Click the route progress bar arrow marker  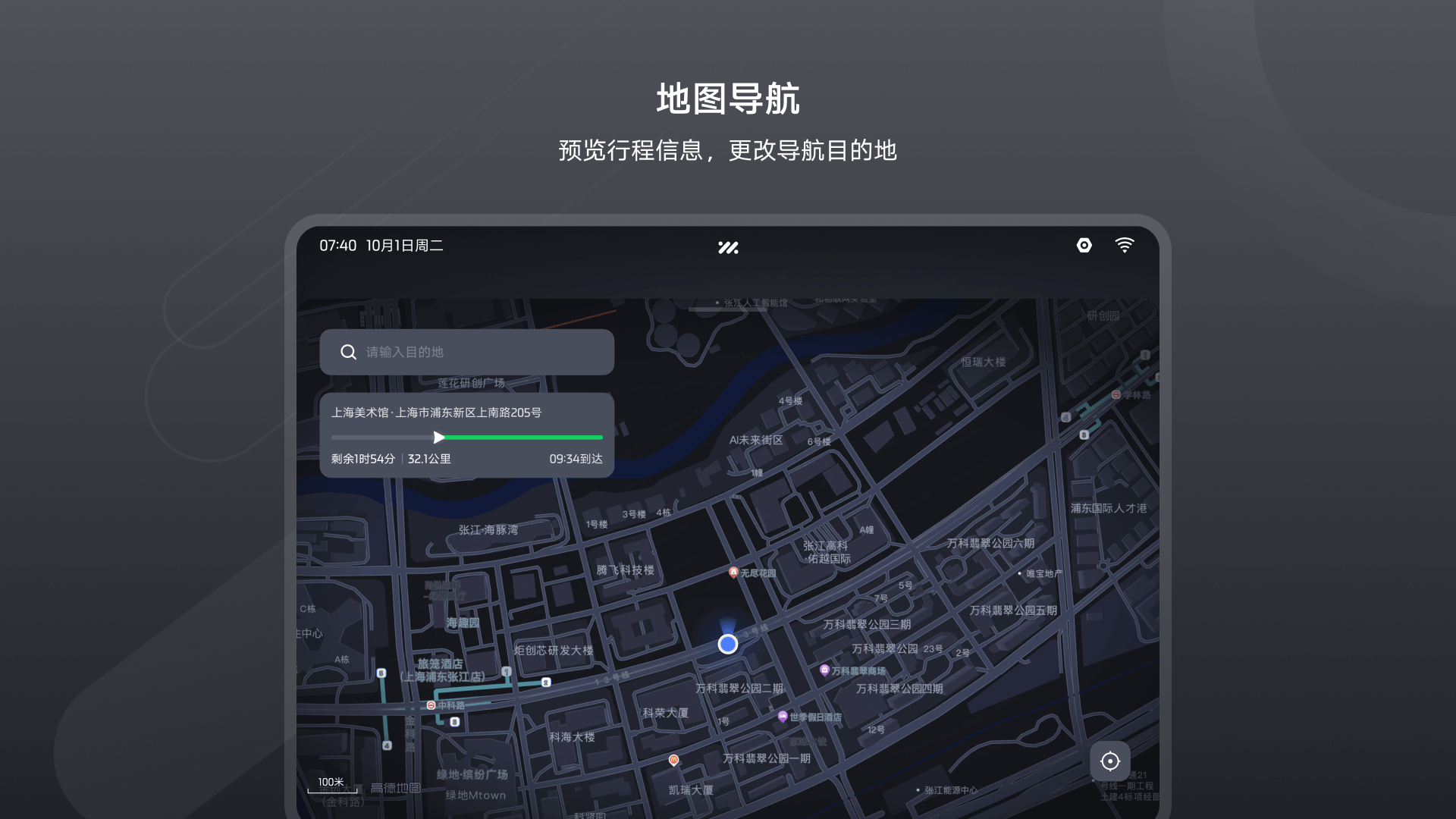[439, 437]
